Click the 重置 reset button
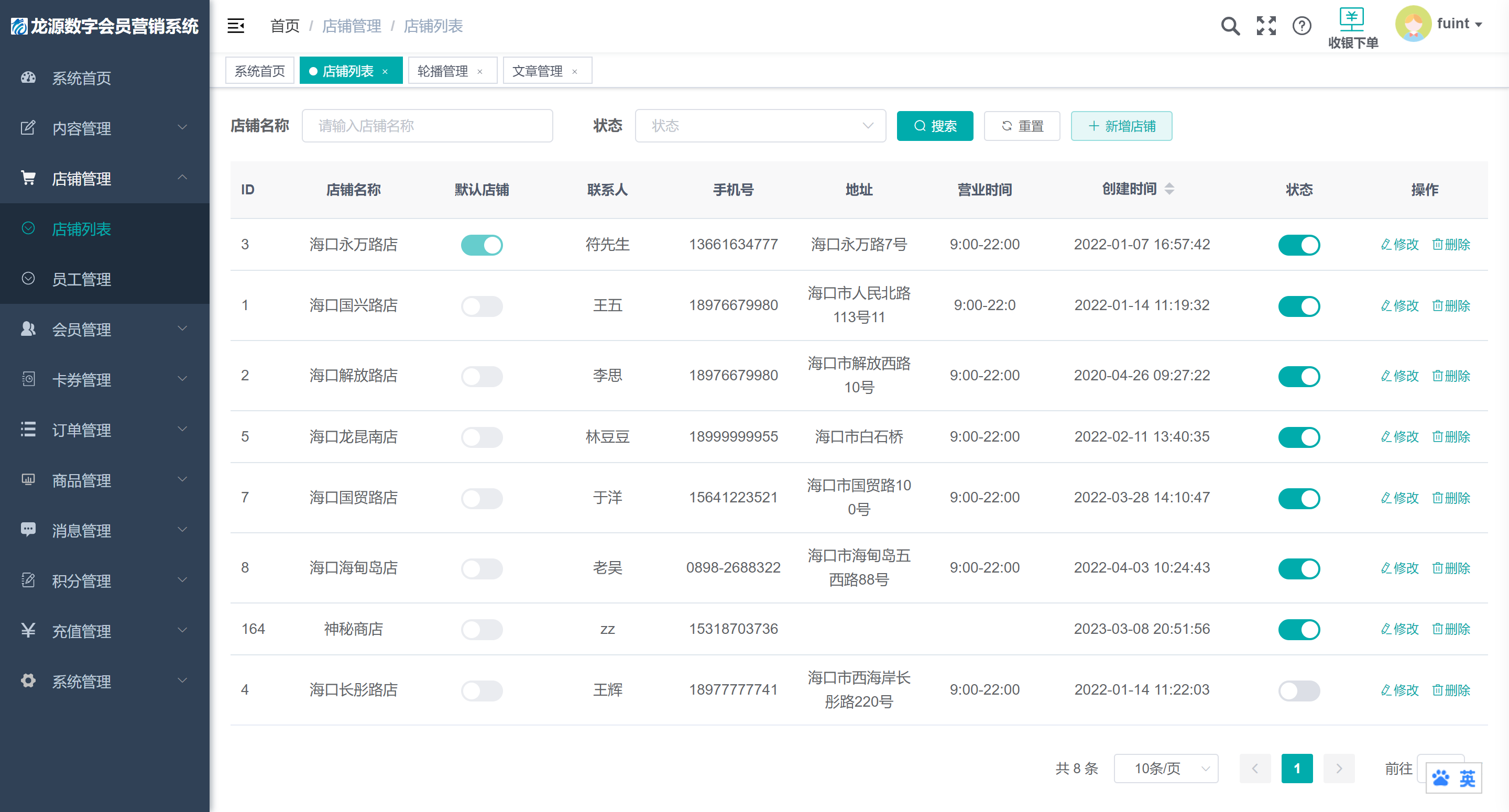Viewport: 1509px width, 812px height. tap(1022, 126)
